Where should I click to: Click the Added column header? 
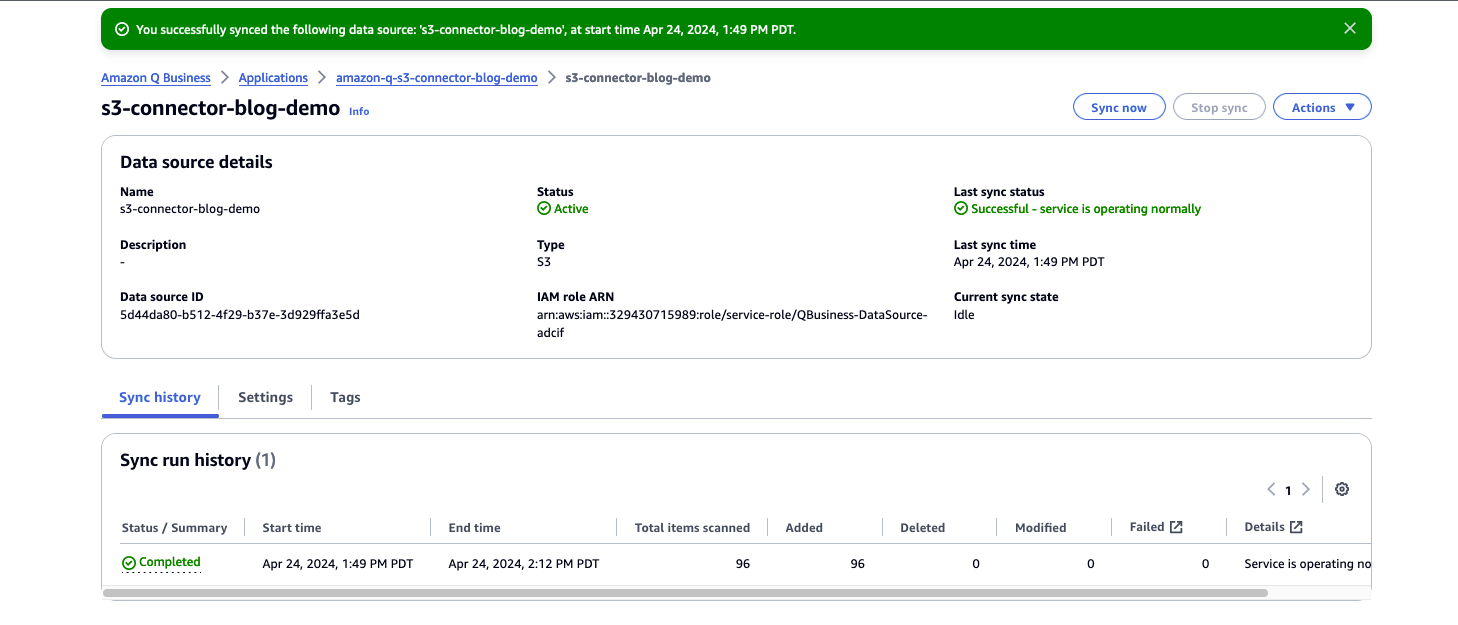click(x=804, y=527)
